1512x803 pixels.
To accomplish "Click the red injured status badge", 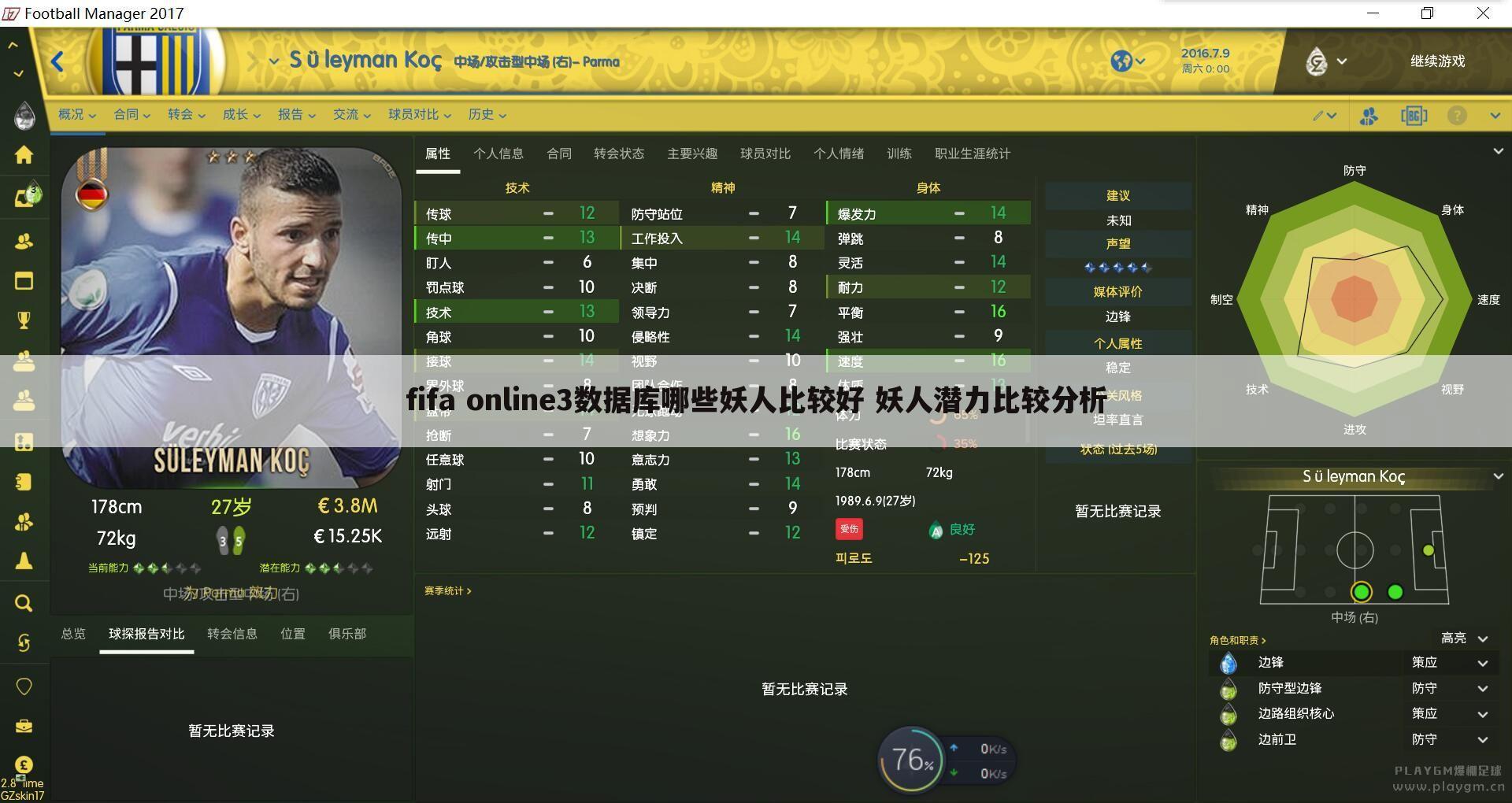I will 849,529.
